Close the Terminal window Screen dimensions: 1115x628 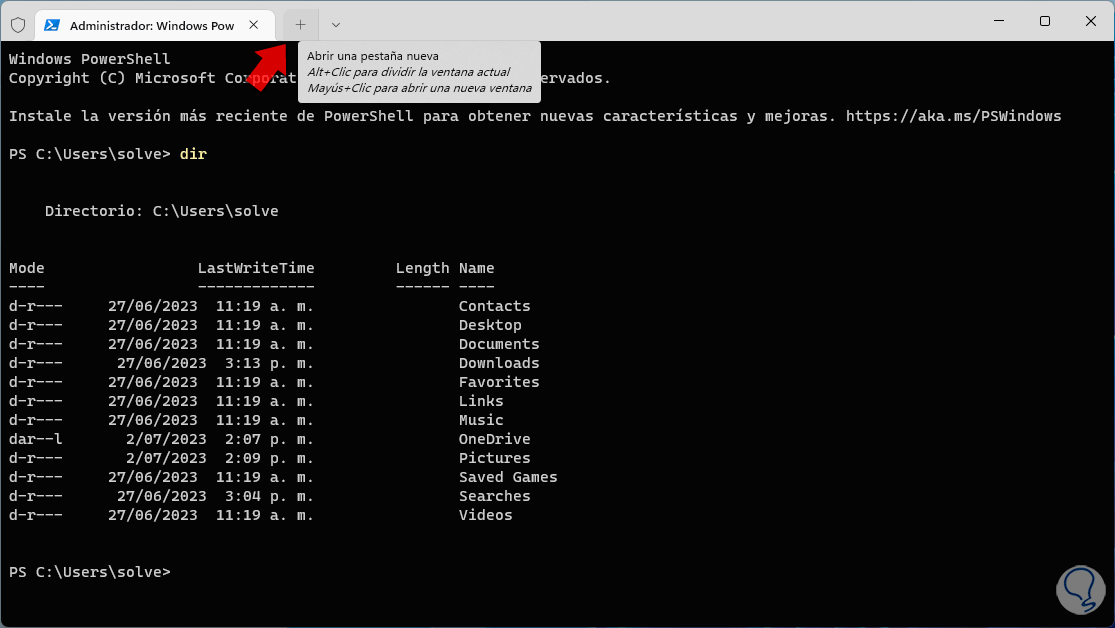[x=1091, y=21]
